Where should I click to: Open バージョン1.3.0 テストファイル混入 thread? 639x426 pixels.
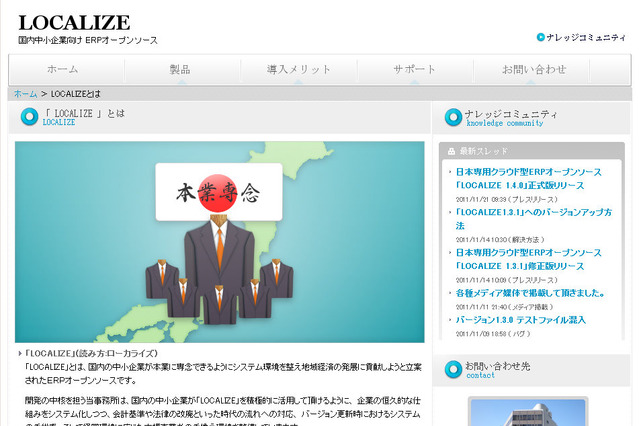[x=520, y=320]
